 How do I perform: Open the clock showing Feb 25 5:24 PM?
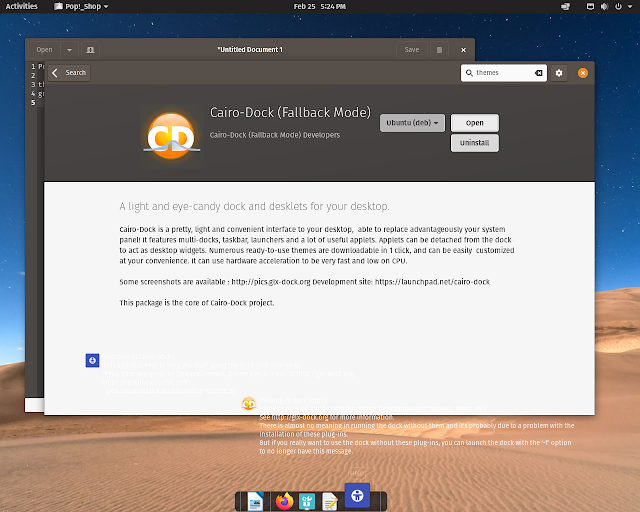coord(320,6)
